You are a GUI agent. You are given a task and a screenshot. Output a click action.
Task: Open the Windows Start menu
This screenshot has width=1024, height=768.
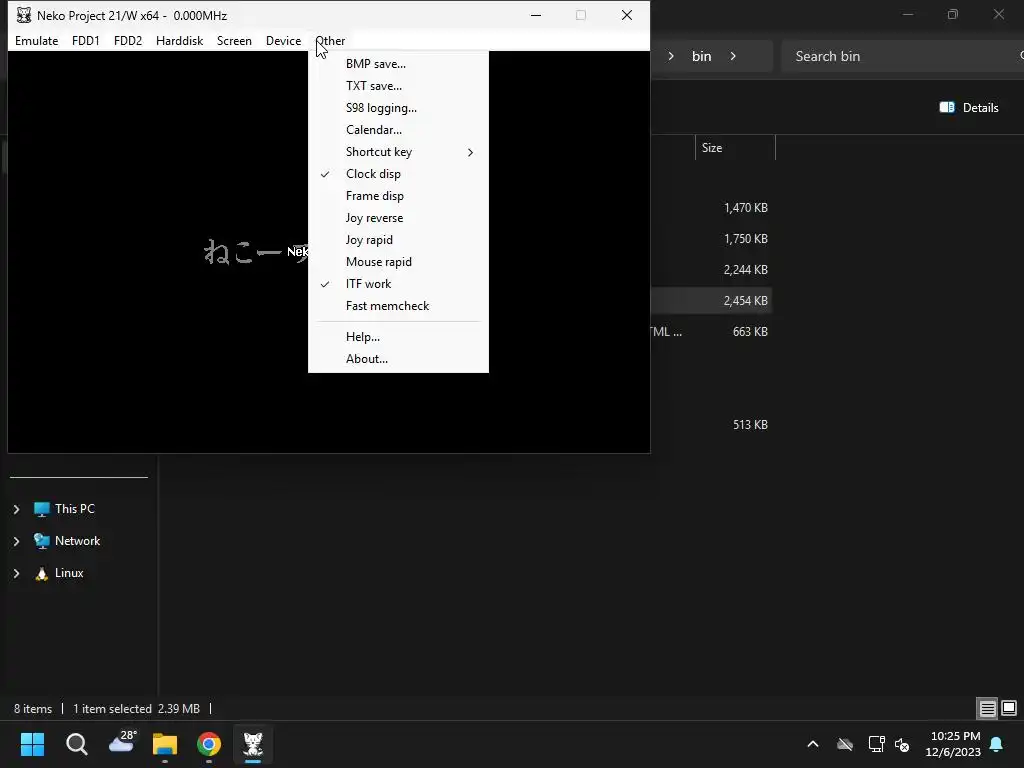32,744
